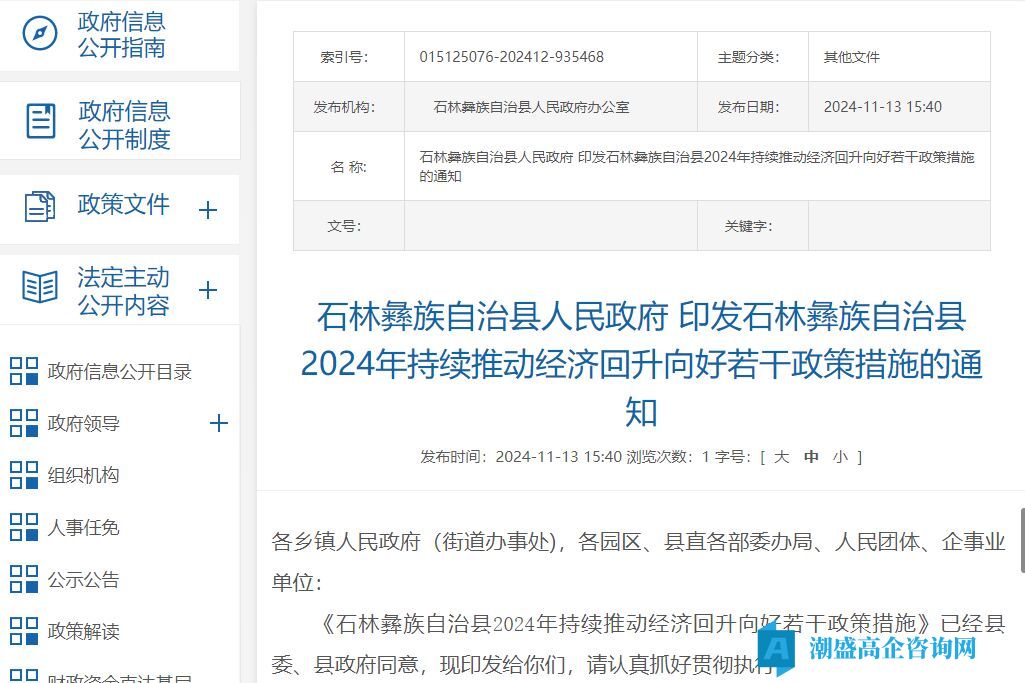Click the files icon beside 政策文件

coord(40,207)
